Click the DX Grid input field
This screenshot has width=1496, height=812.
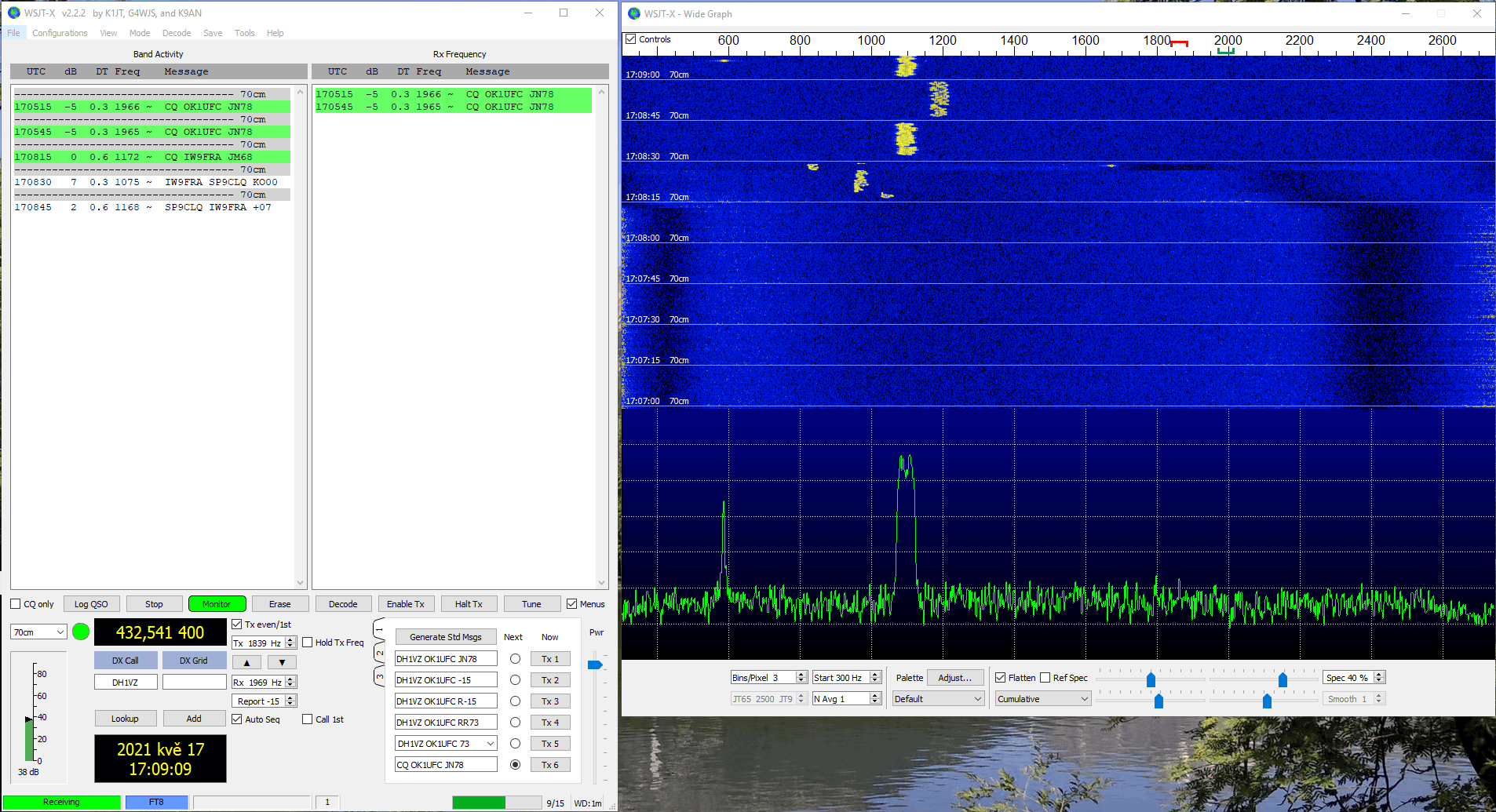(194, 683)
